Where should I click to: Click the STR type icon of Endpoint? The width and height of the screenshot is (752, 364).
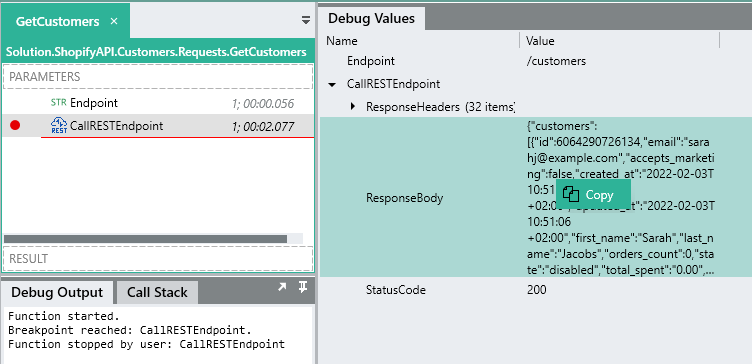tap(59, 103)
